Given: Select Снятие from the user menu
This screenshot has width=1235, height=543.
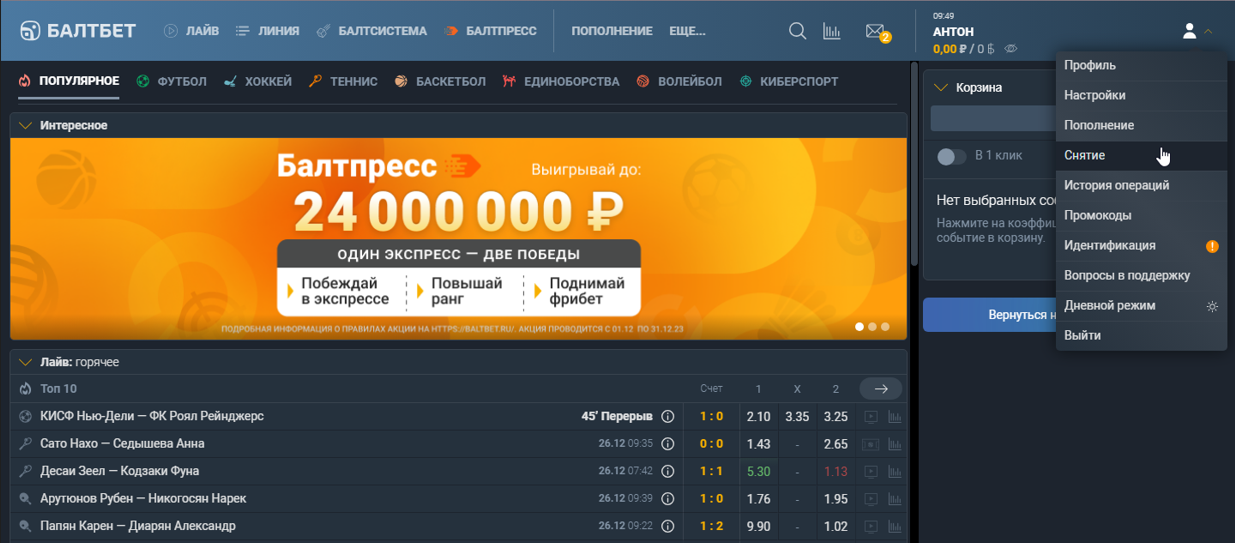Looking at the screenshot, I should click(x=1085, y=156).
